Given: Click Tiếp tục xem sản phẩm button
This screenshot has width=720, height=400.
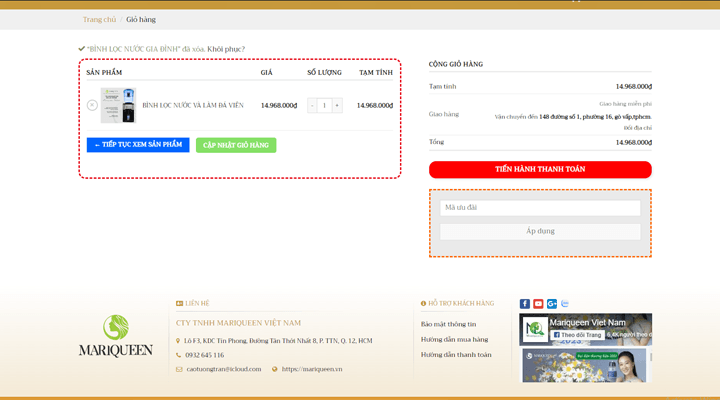Looking at the screenshot, I should tap(138, 145).
